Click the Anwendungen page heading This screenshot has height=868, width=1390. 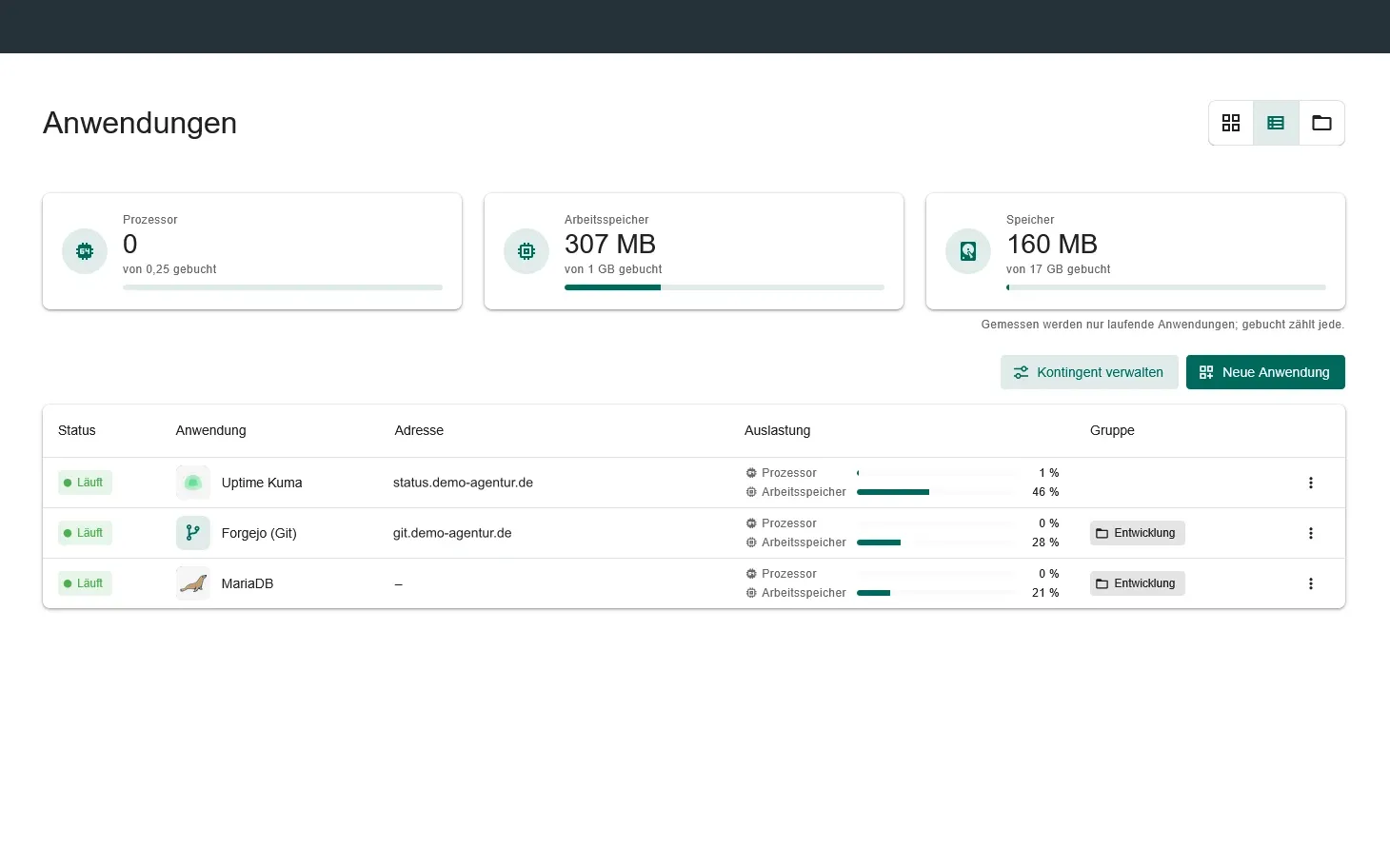[140, 123]
